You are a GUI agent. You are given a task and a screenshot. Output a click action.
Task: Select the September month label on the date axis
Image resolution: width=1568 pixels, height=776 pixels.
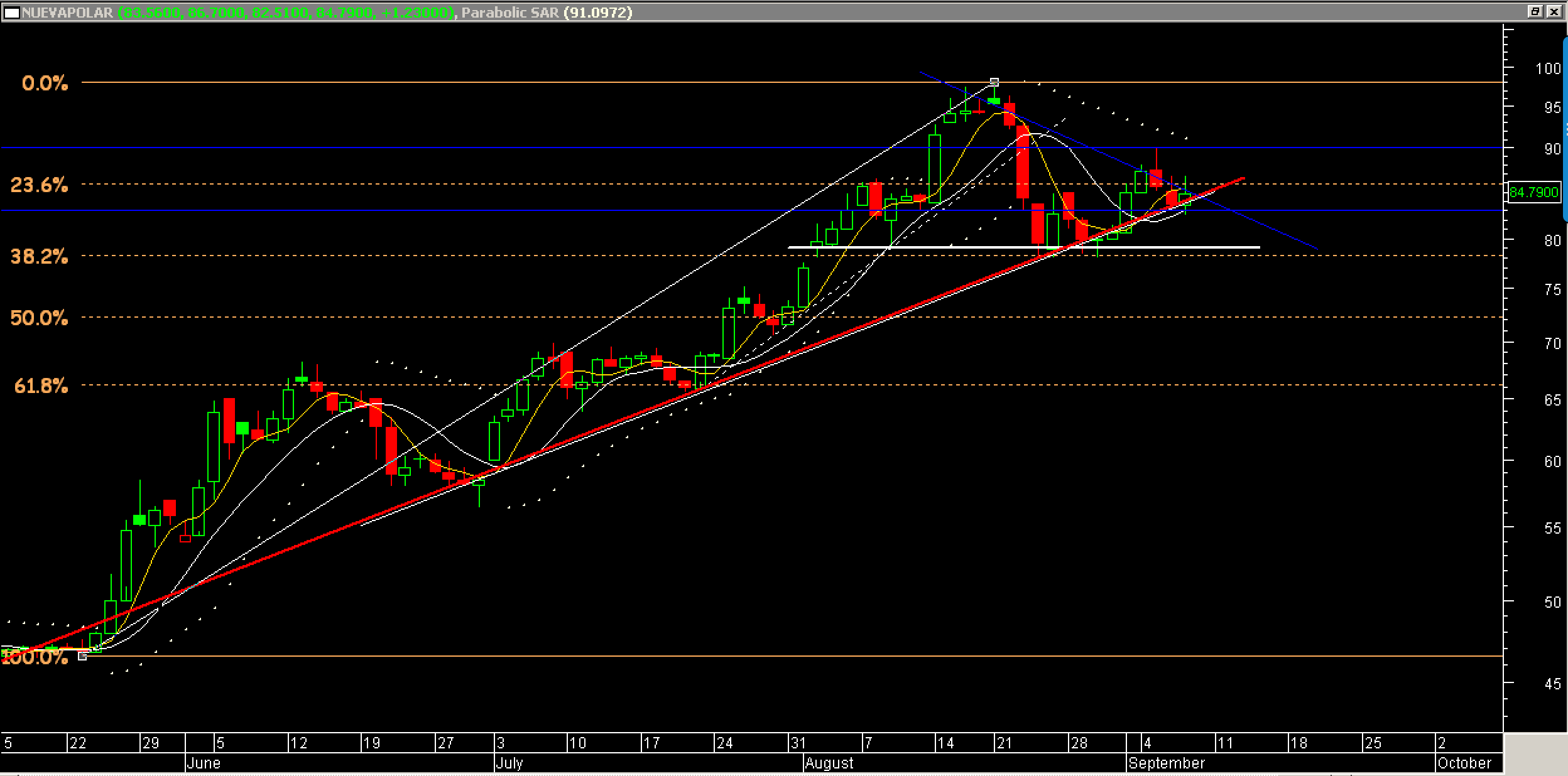(1167, 763)
